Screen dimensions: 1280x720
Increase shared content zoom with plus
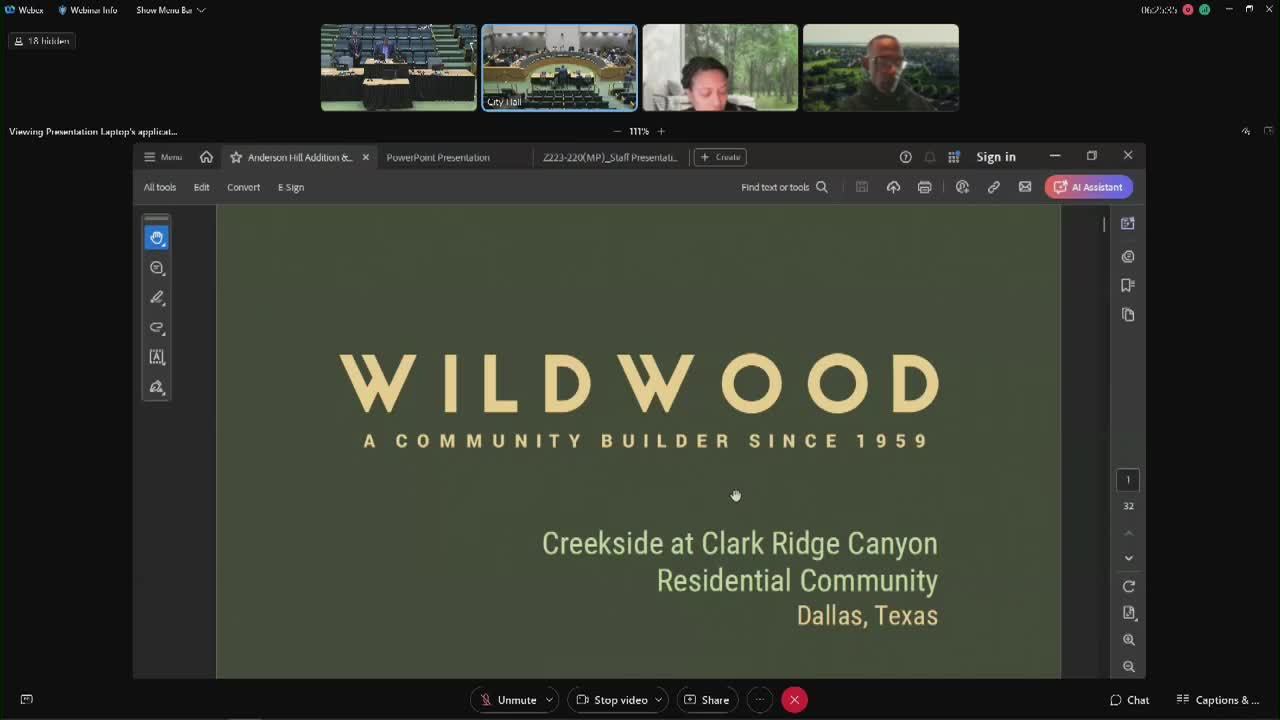tap(661, 131)
